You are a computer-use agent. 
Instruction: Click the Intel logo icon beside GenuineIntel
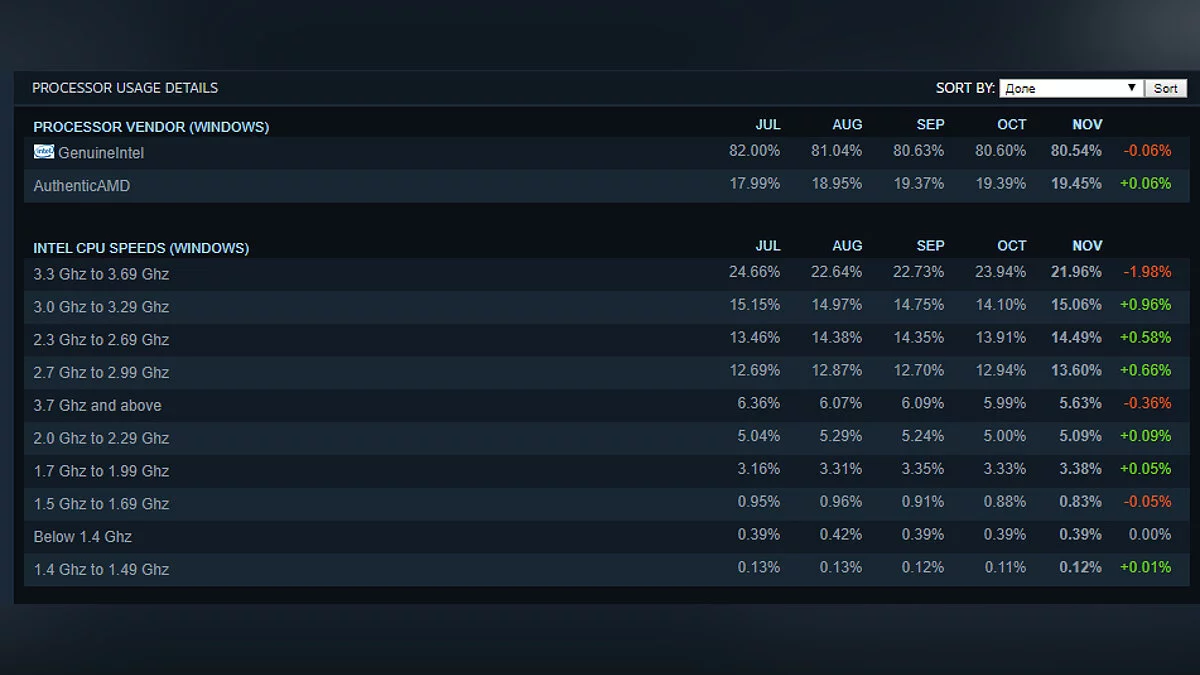(44, 152)
